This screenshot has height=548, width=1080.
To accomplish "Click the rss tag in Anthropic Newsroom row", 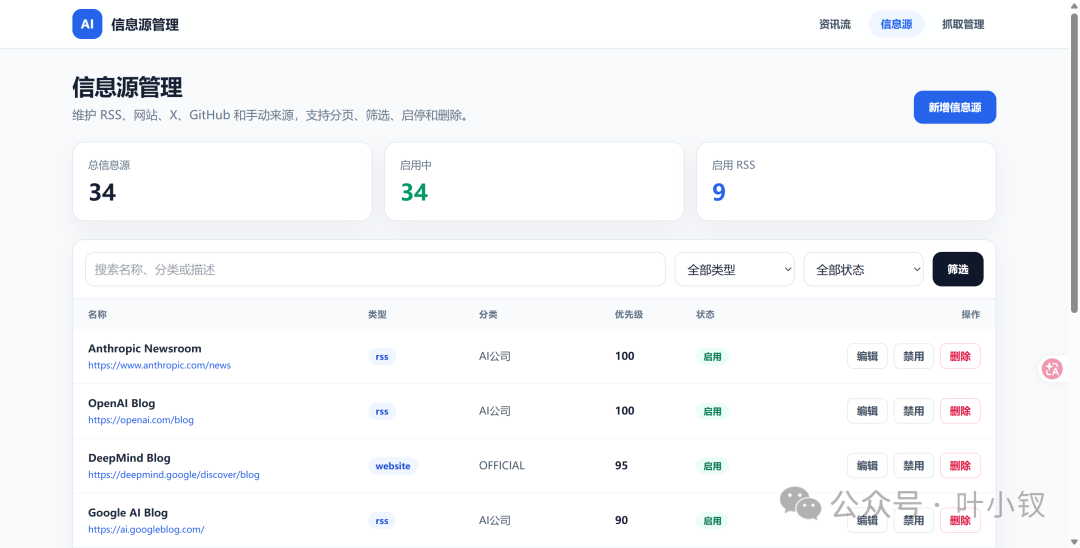I will pyautogui.click(x=382, y=357).
